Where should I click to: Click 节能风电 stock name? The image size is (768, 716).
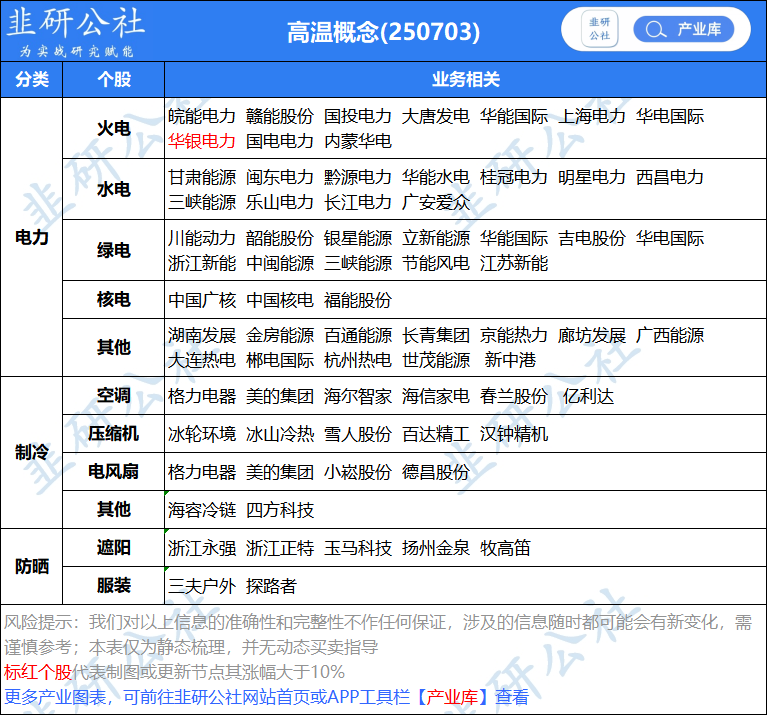click(x=435, y=263)
